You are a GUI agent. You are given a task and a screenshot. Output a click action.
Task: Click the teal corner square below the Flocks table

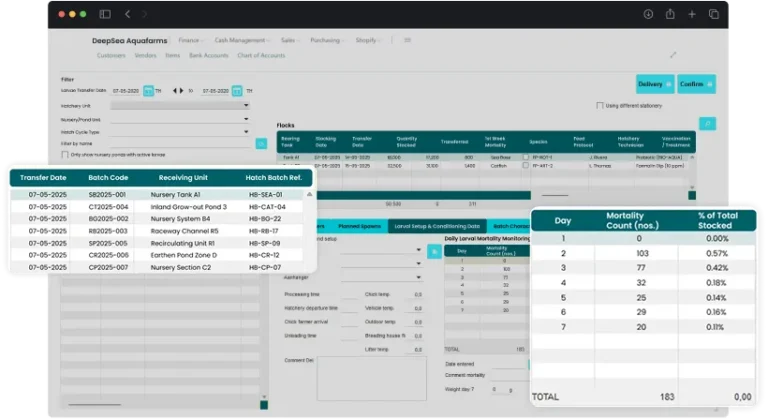pos(692,195)
